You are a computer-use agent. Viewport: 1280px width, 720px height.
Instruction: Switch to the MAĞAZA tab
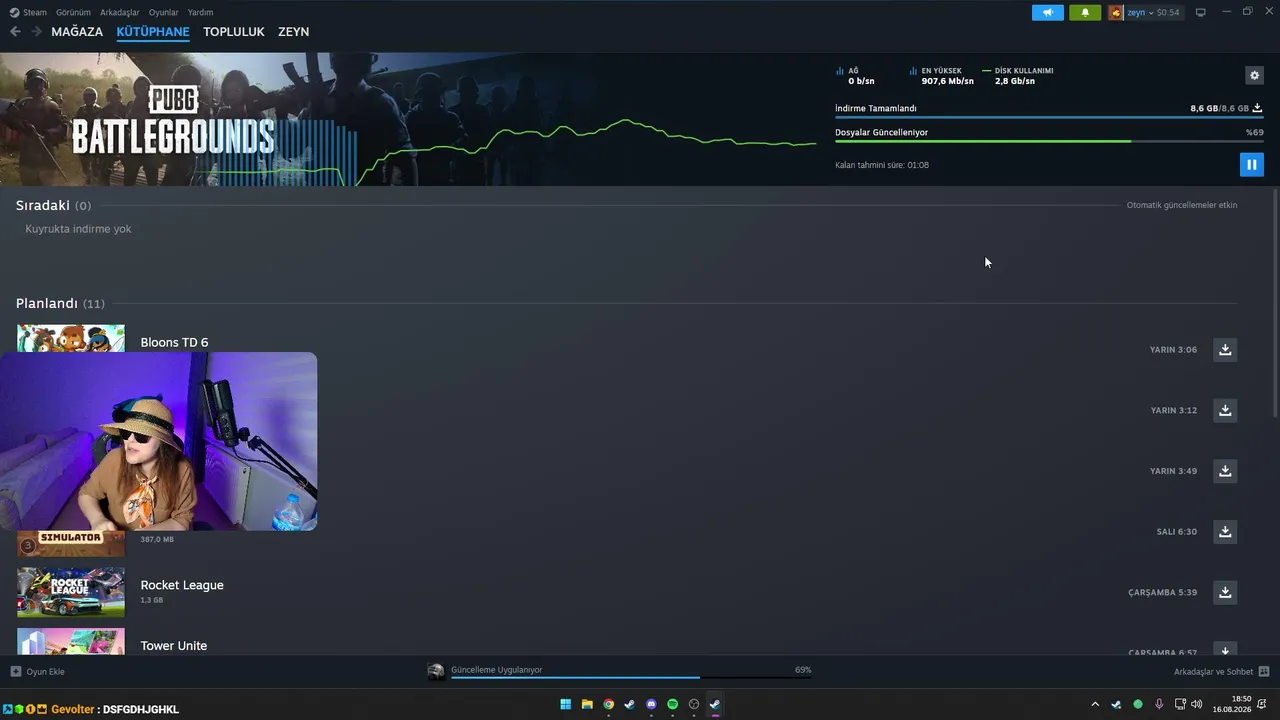[x=77, y=32]
